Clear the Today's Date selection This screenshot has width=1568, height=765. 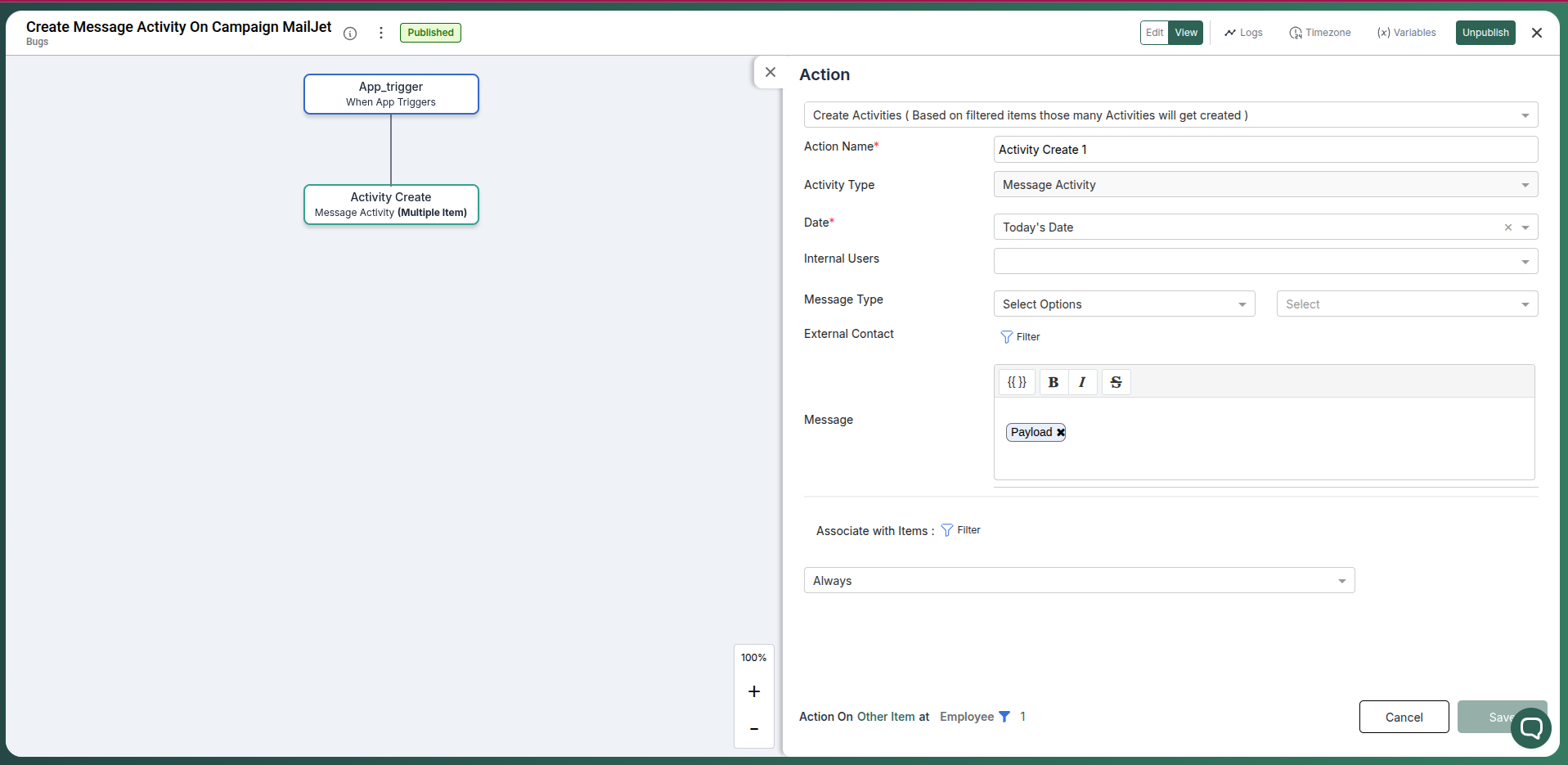(x=1507, y=227)
